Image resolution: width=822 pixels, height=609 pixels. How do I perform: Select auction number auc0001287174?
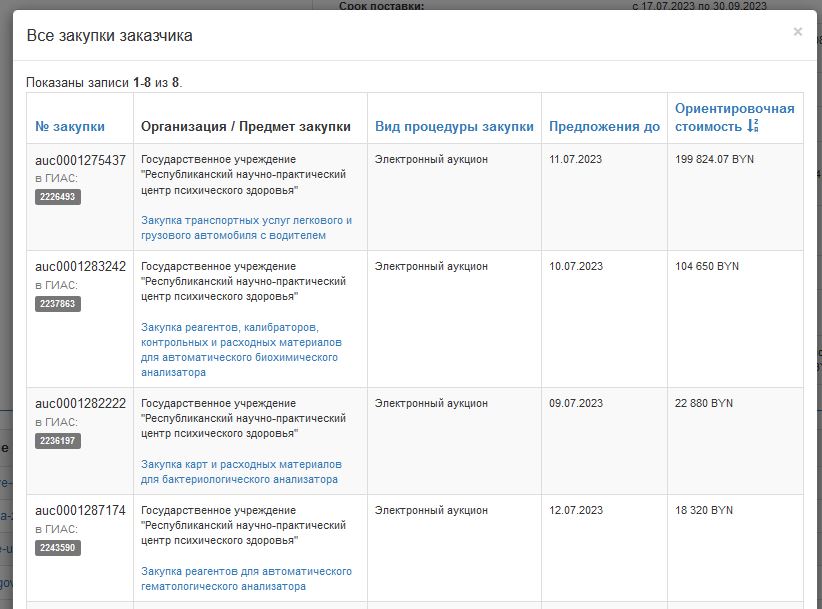tap(81, 511)
